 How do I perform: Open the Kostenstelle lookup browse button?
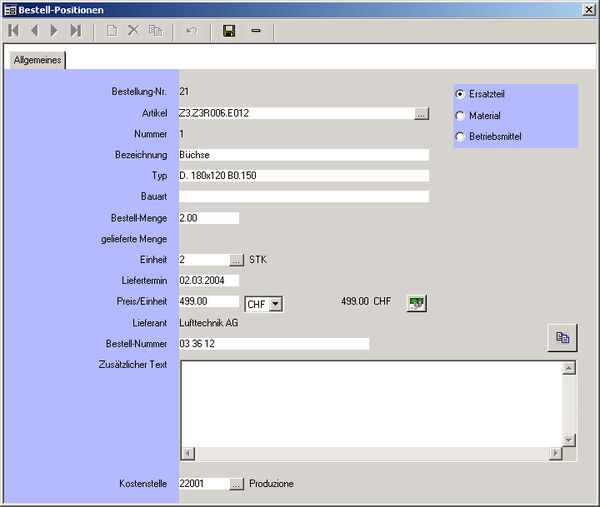coord(236,484)
